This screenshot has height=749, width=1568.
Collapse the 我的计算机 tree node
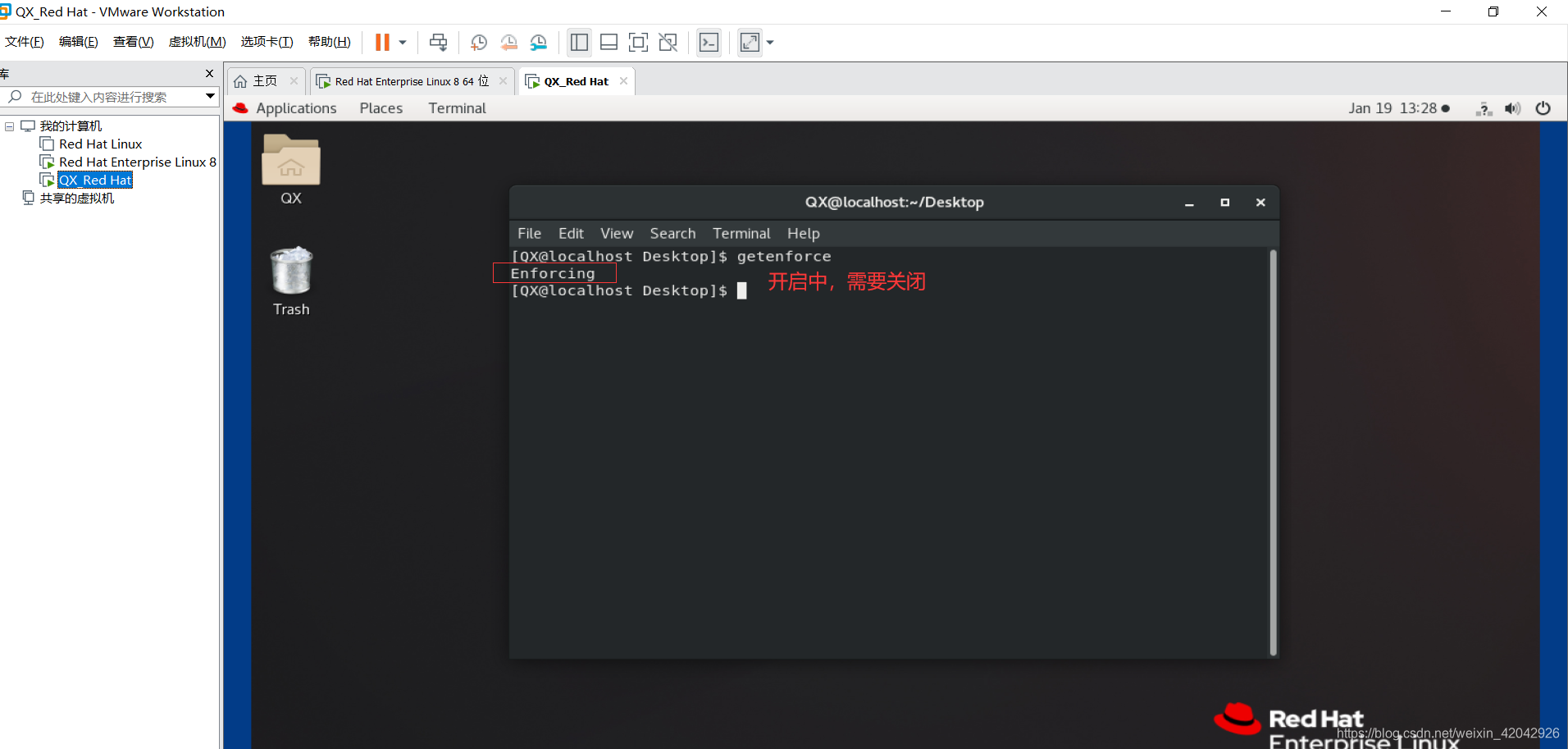click(9, 126)
